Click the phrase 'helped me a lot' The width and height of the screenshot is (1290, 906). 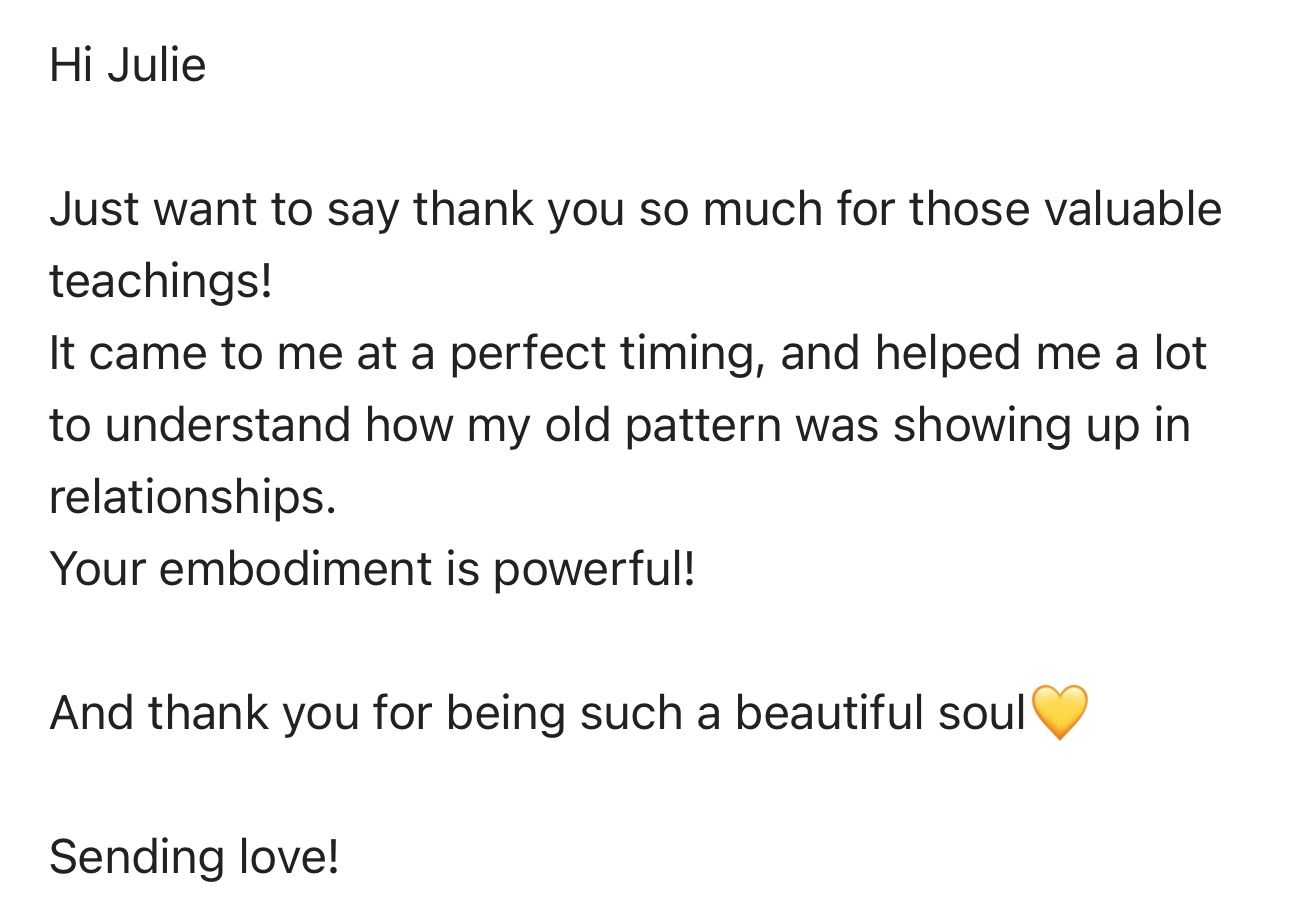[x=1041, y=354]
